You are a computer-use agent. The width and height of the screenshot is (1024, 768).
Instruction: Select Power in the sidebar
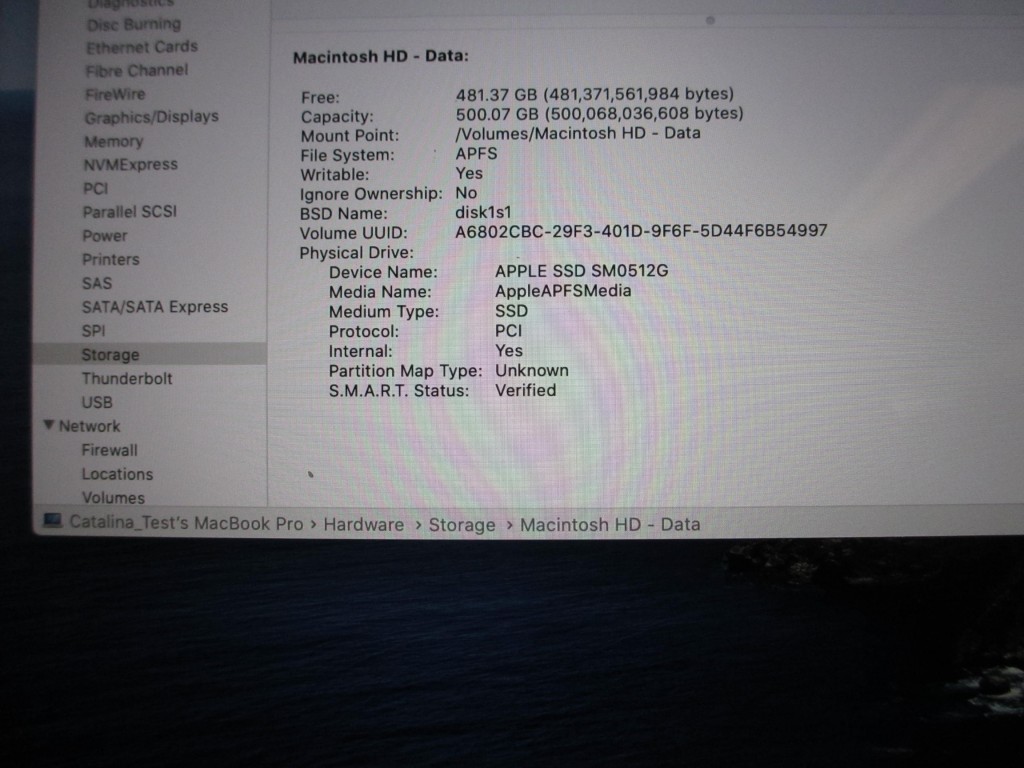(x=104, y=236)
